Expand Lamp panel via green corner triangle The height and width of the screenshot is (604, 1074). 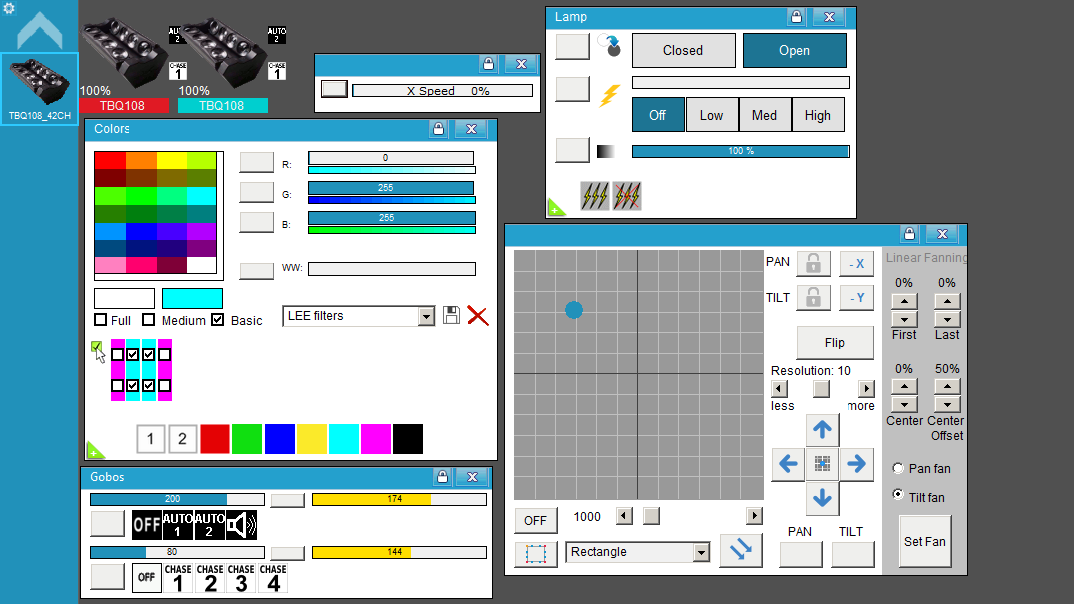tap(555, 207)
